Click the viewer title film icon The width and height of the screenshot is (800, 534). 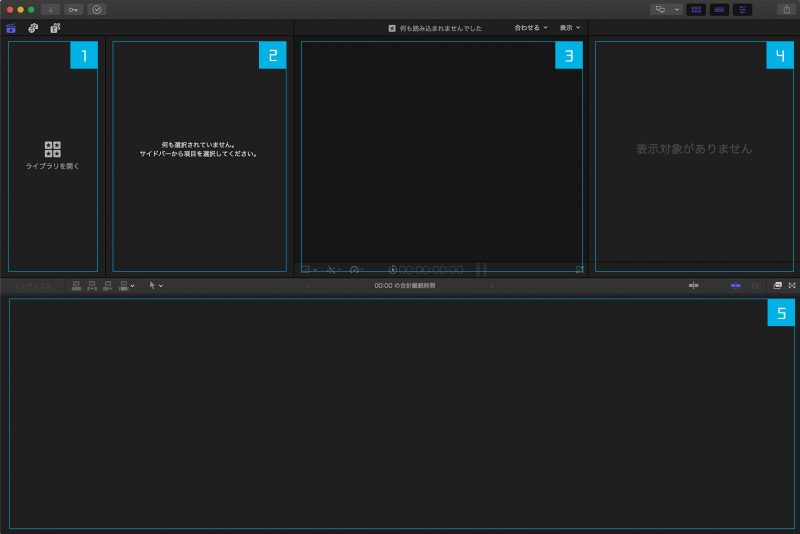392,28
